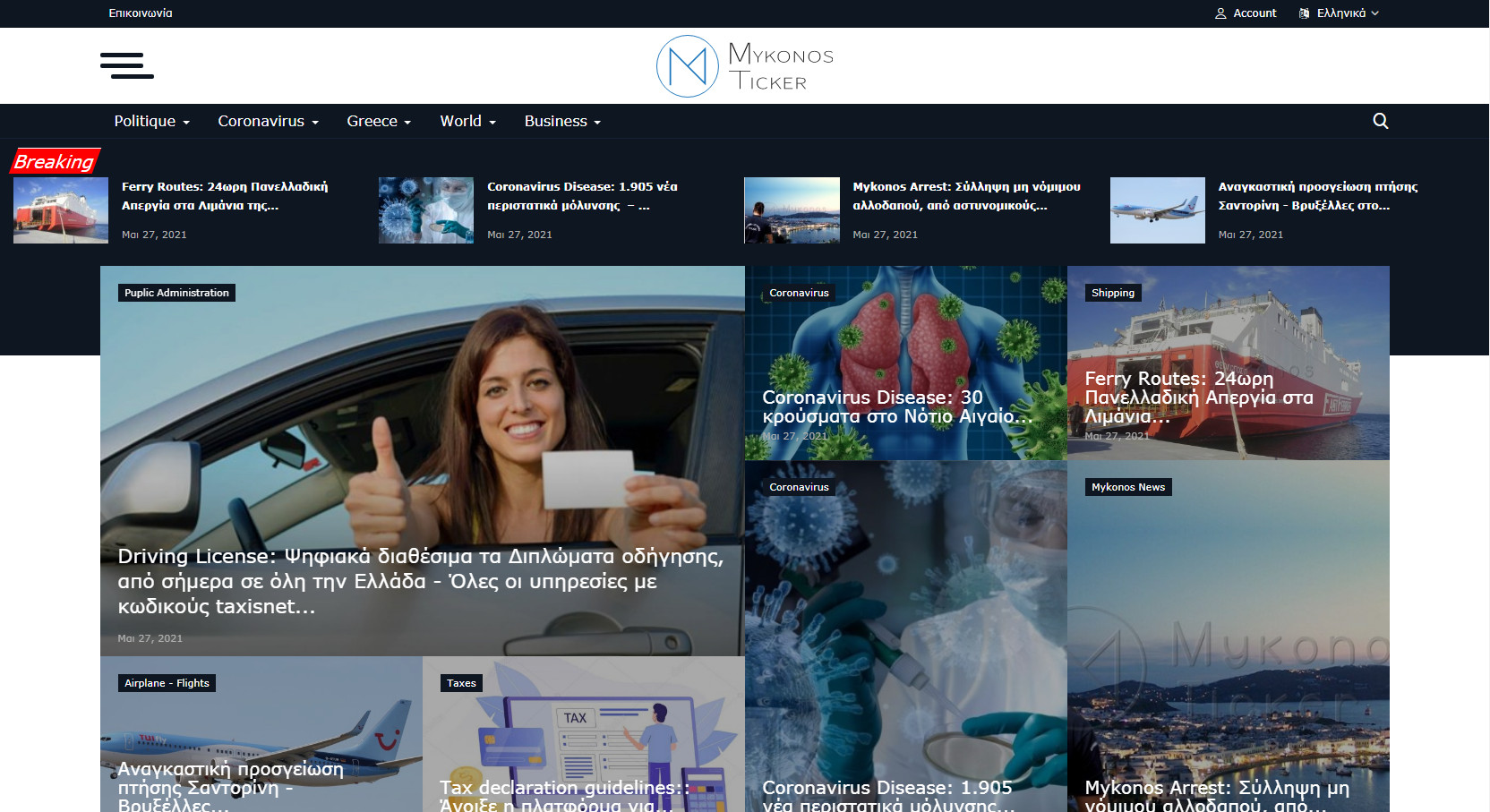
Task: Open 'Coronavirus Disease: 30 κρούσματα' article
Action: click(896, 406)
